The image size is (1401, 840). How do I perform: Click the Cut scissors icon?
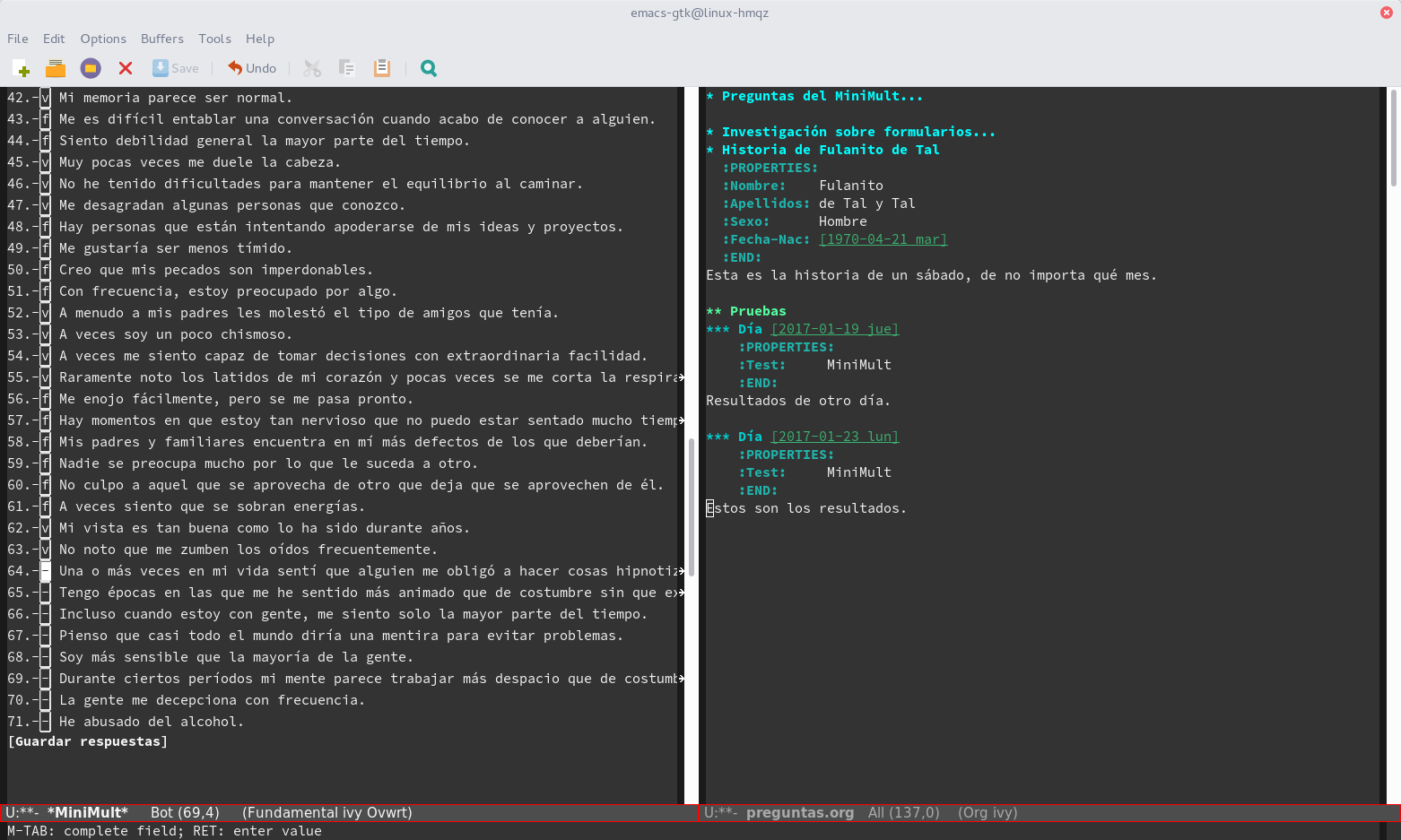click(x=312, y=68)
